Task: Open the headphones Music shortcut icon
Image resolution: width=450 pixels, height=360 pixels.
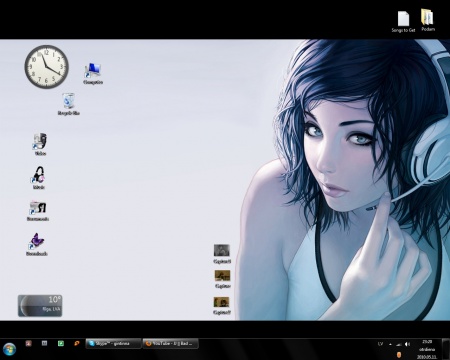Action: click(39, 178)
